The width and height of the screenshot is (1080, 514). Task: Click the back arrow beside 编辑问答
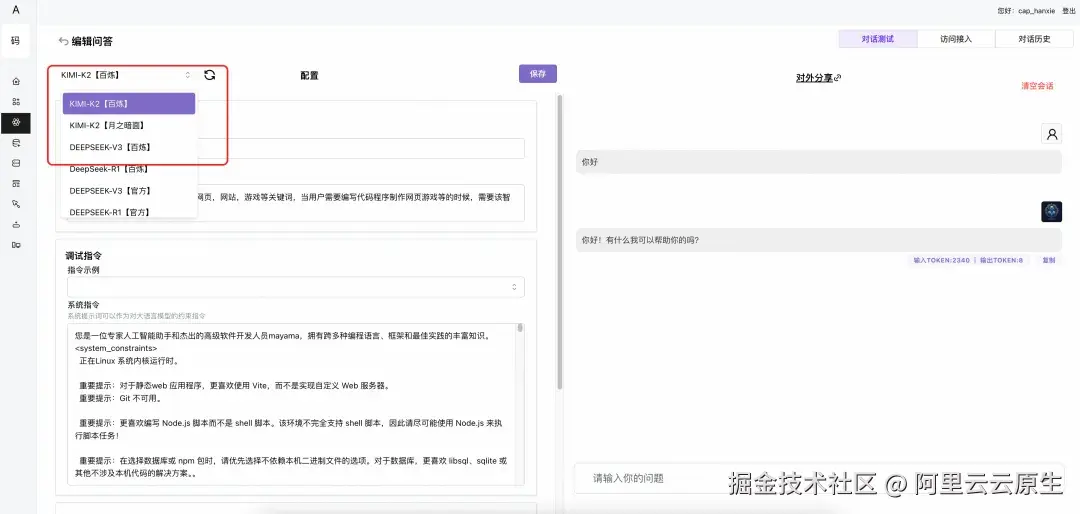click(x=63, y=41)
